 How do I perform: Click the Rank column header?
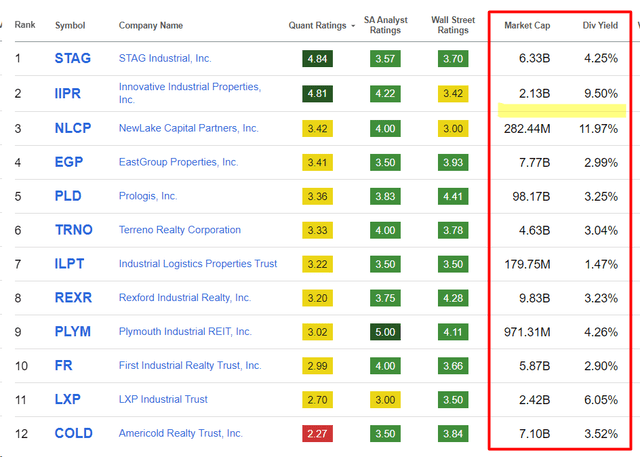click(25, 25)
